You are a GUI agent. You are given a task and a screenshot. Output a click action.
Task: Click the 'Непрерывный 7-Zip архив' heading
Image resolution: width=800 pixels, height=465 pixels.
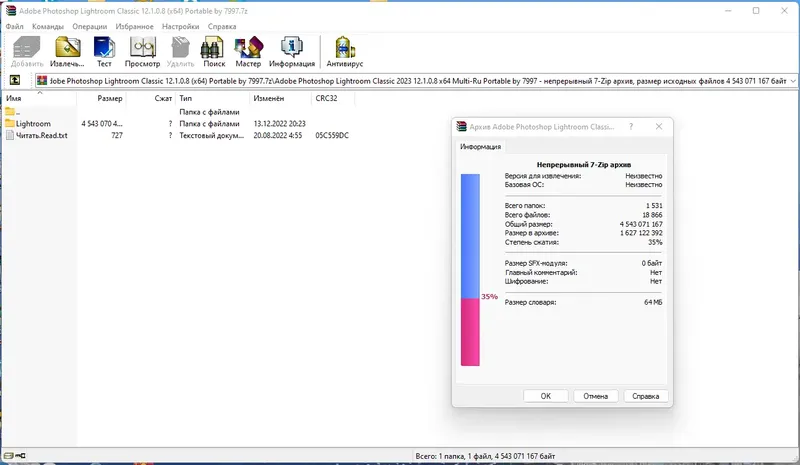(x=584, y=164)
